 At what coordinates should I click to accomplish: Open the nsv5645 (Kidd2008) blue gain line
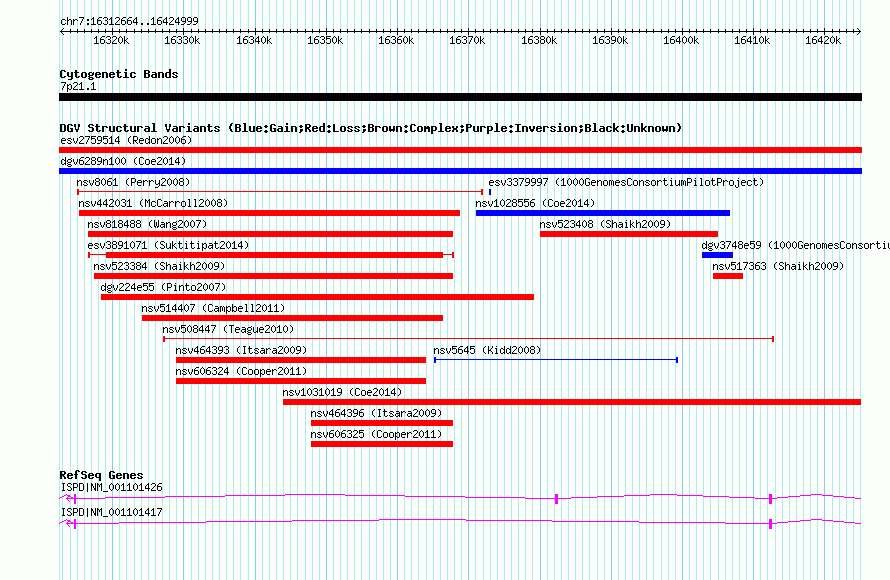point(556,360)
